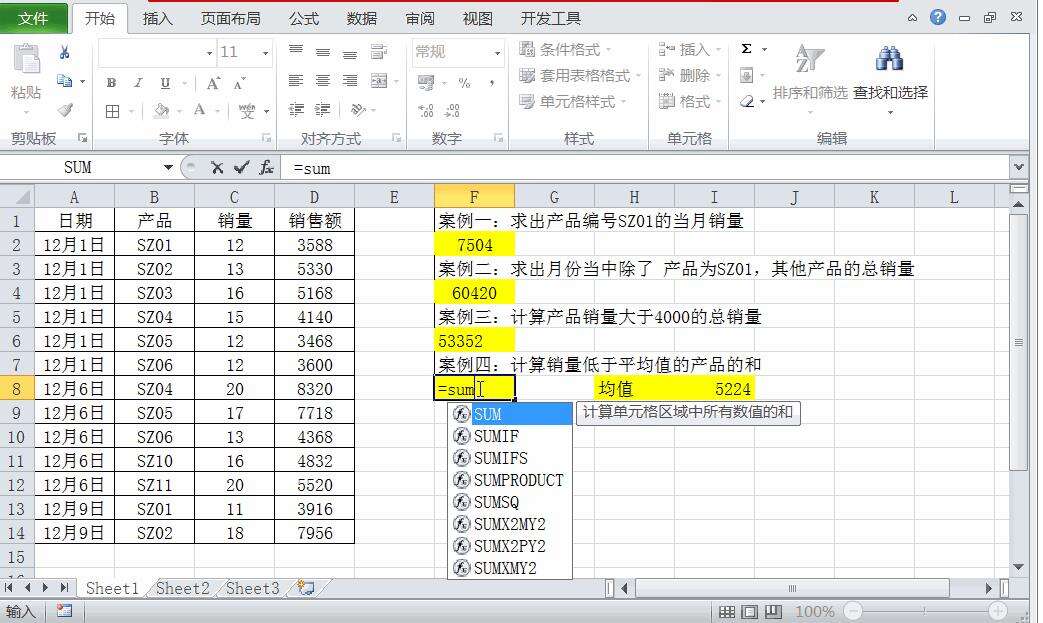Confirm formula entry with checkmark

pyautogui.click(x=241, y=168)
